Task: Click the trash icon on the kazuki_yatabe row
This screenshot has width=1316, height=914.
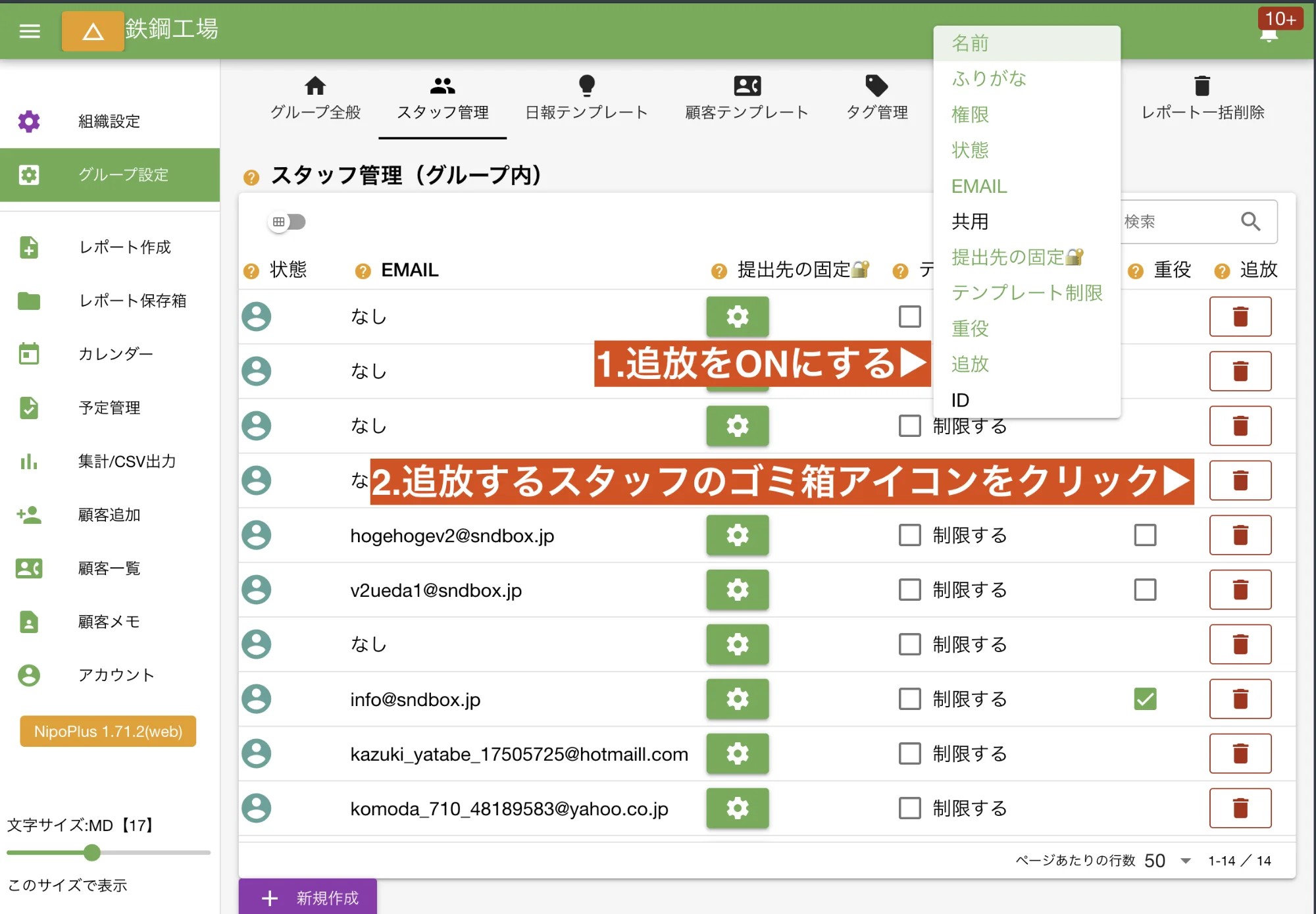Action: tap(1240, 754)
